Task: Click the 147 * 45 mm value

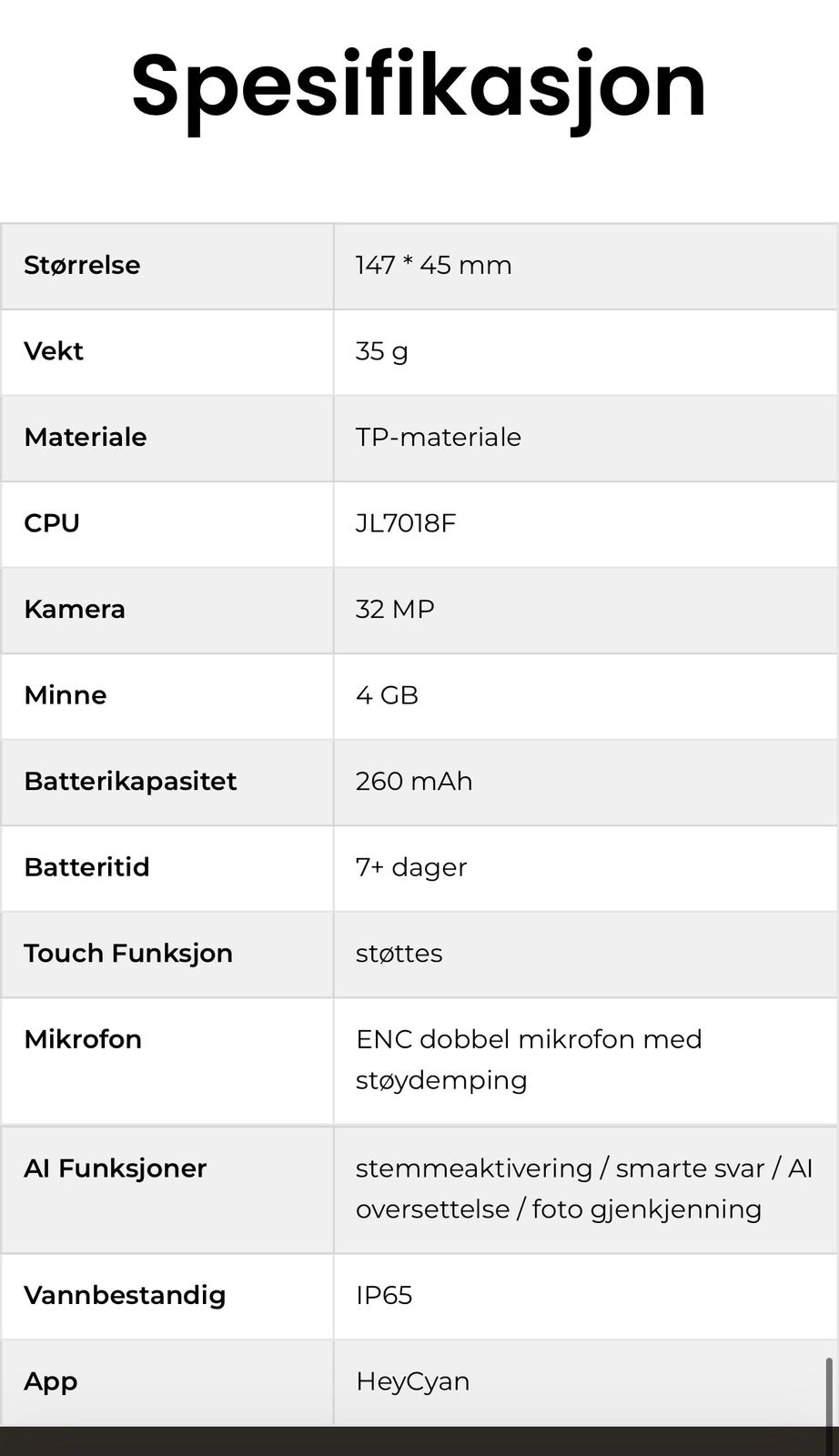Action: 433,266
